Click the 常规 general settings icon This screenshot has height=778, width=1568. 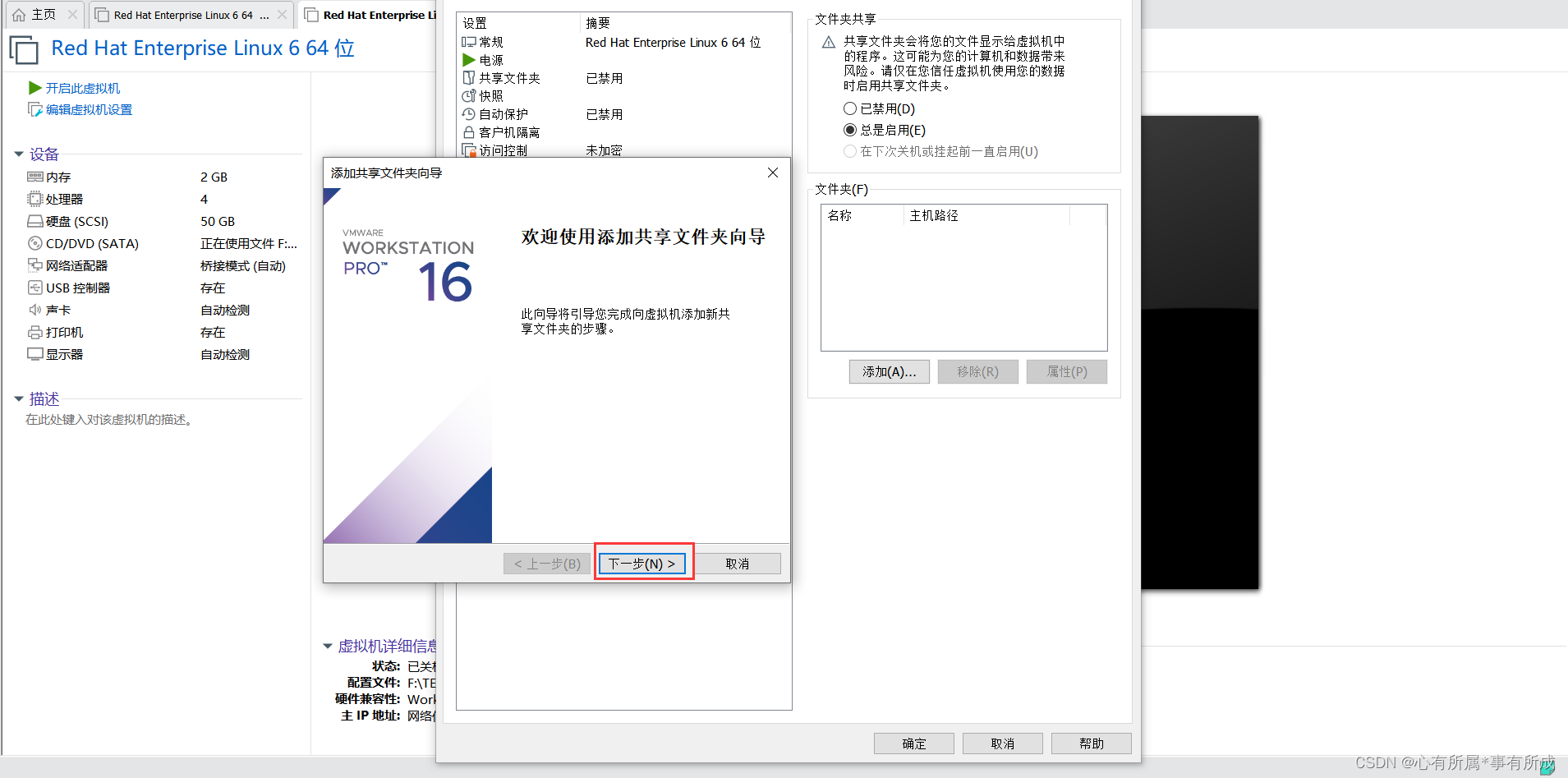coord(469,42)
